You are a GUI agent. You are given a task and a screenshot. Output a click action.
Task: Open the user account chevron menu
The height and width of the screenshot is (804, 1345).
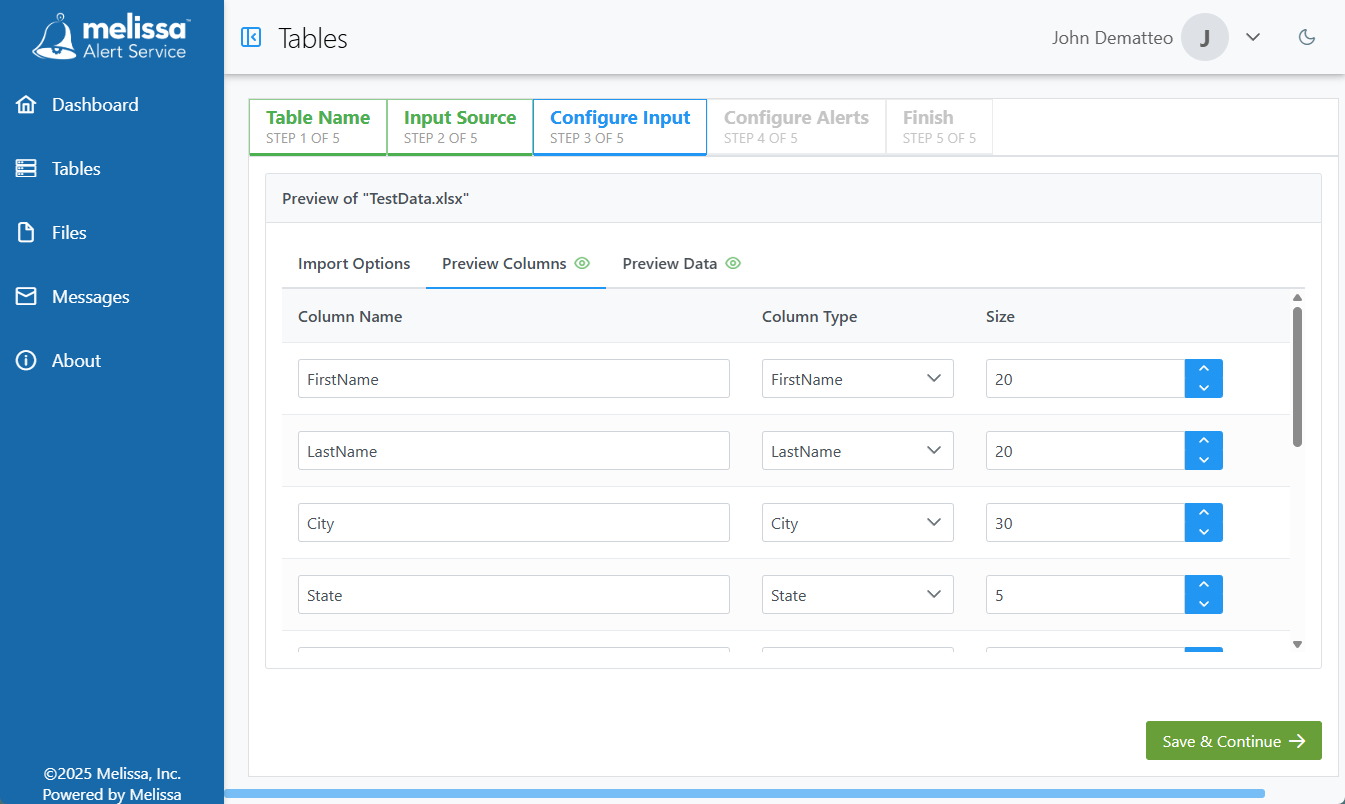1253,36
